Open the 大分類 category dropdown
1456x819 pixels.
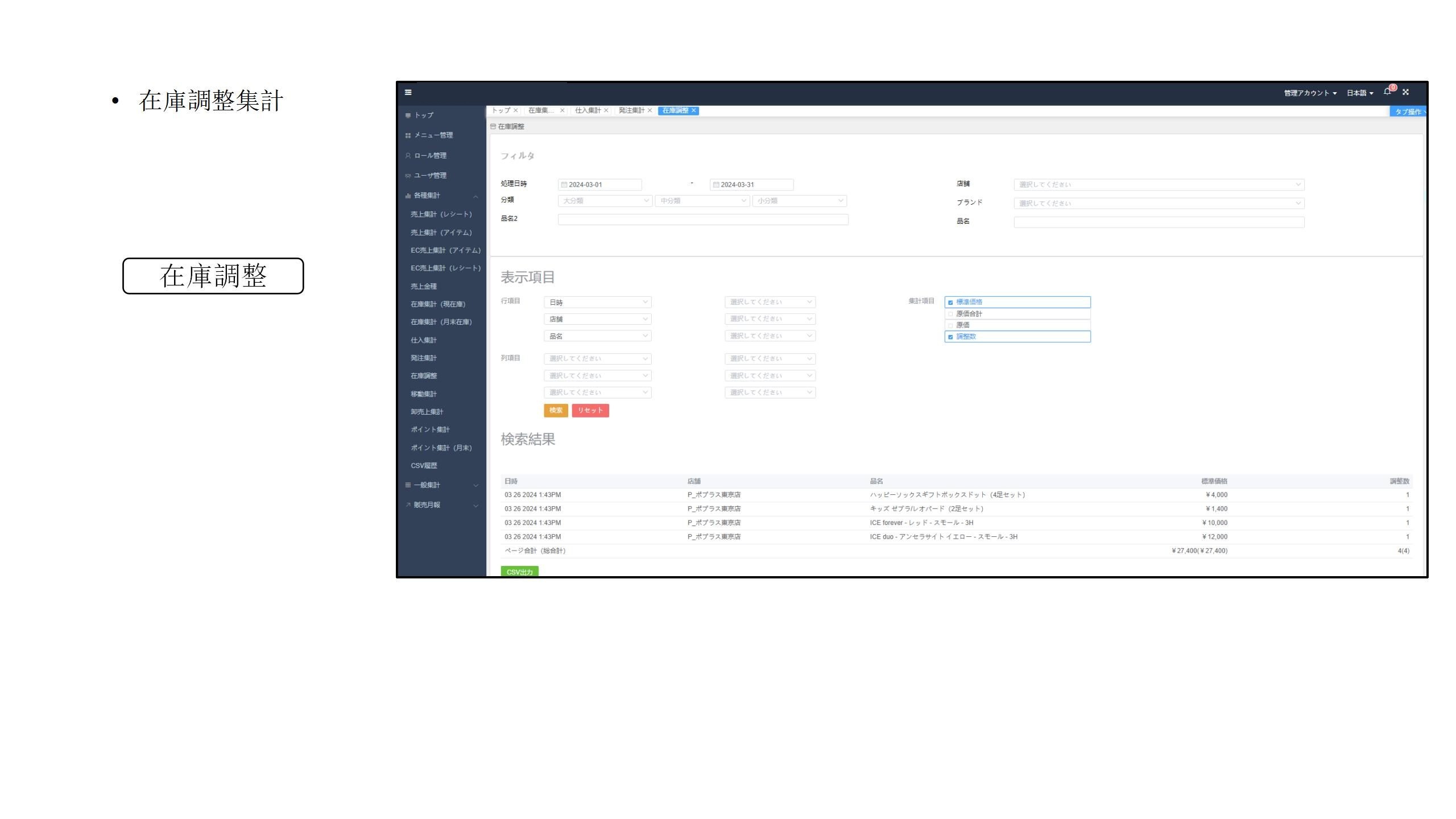point(605,201)
